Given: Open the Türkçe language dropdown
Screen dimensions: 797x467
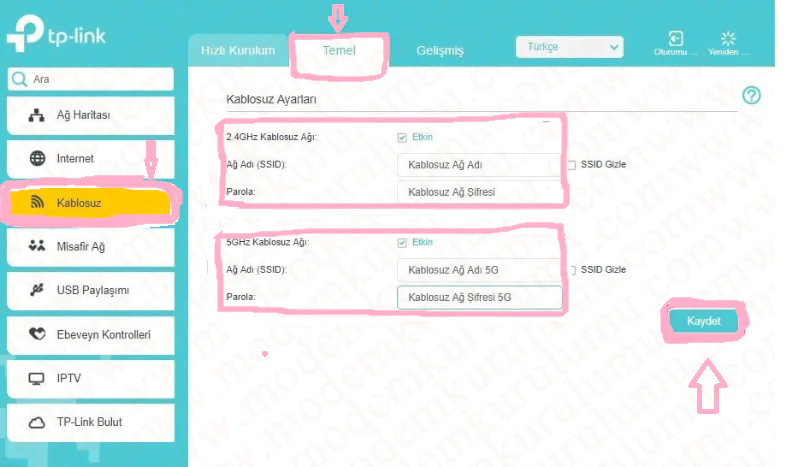Looking at the screenshot, I should pyautogui.click(x=569, y=47).
